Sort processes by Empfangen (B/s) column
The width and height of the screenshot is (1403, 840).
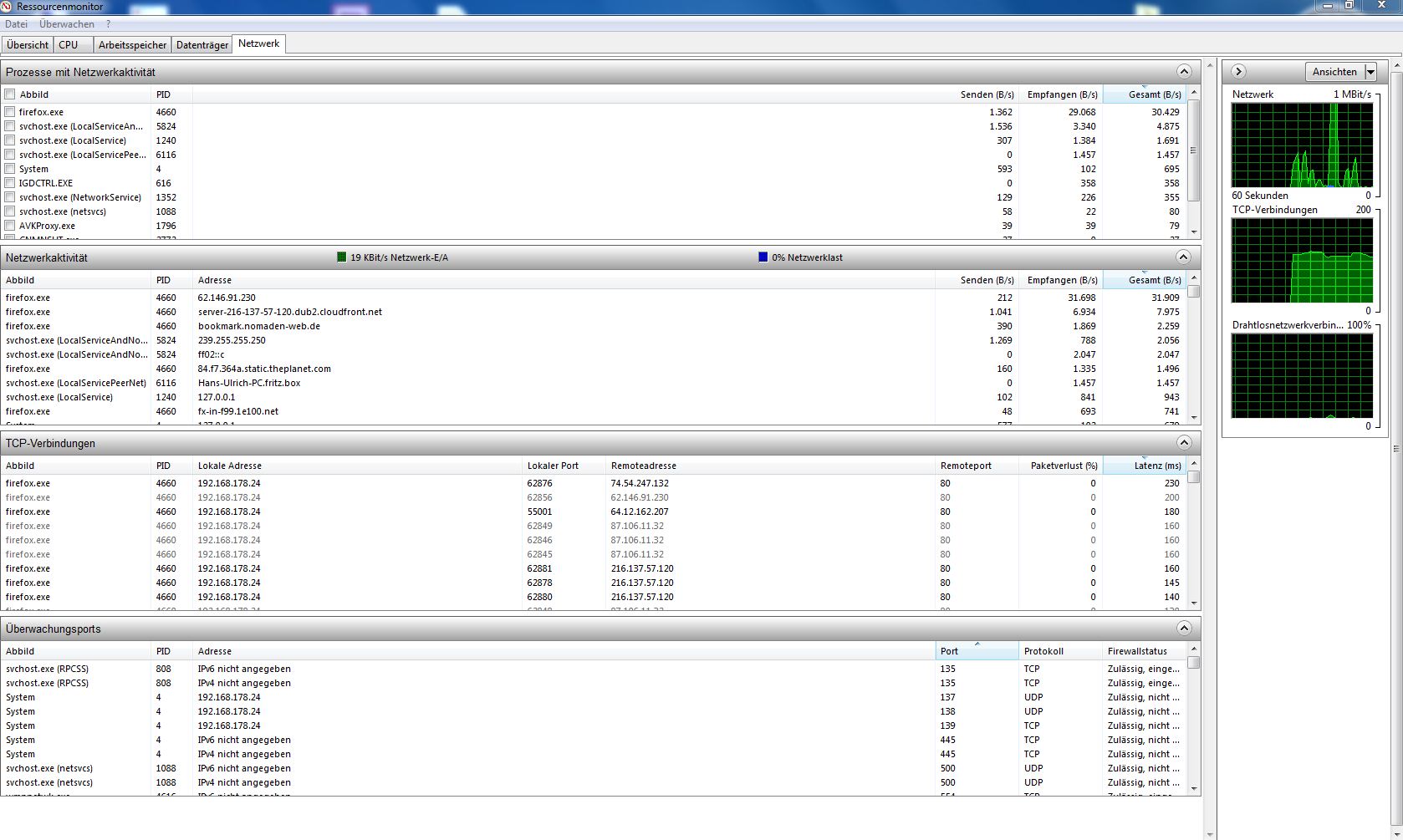click(1060, 94)
